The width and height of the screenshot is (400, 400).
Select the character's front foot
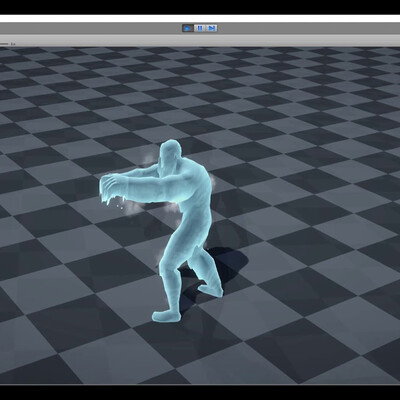tap(166, 316)
